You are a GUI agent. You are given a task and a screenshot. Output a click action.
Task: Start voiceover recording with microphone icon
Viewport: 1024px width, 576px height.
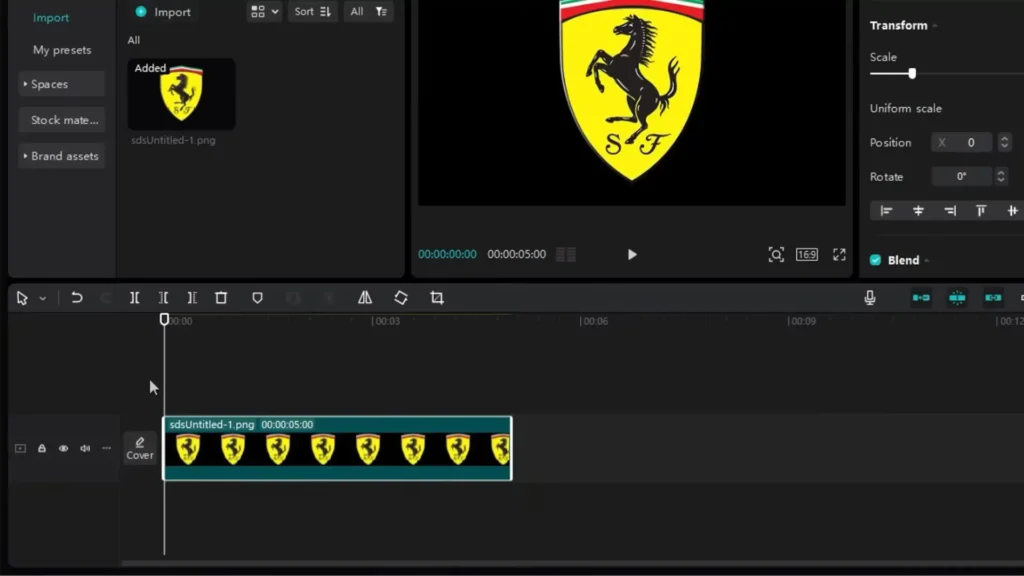coord(870,298)
